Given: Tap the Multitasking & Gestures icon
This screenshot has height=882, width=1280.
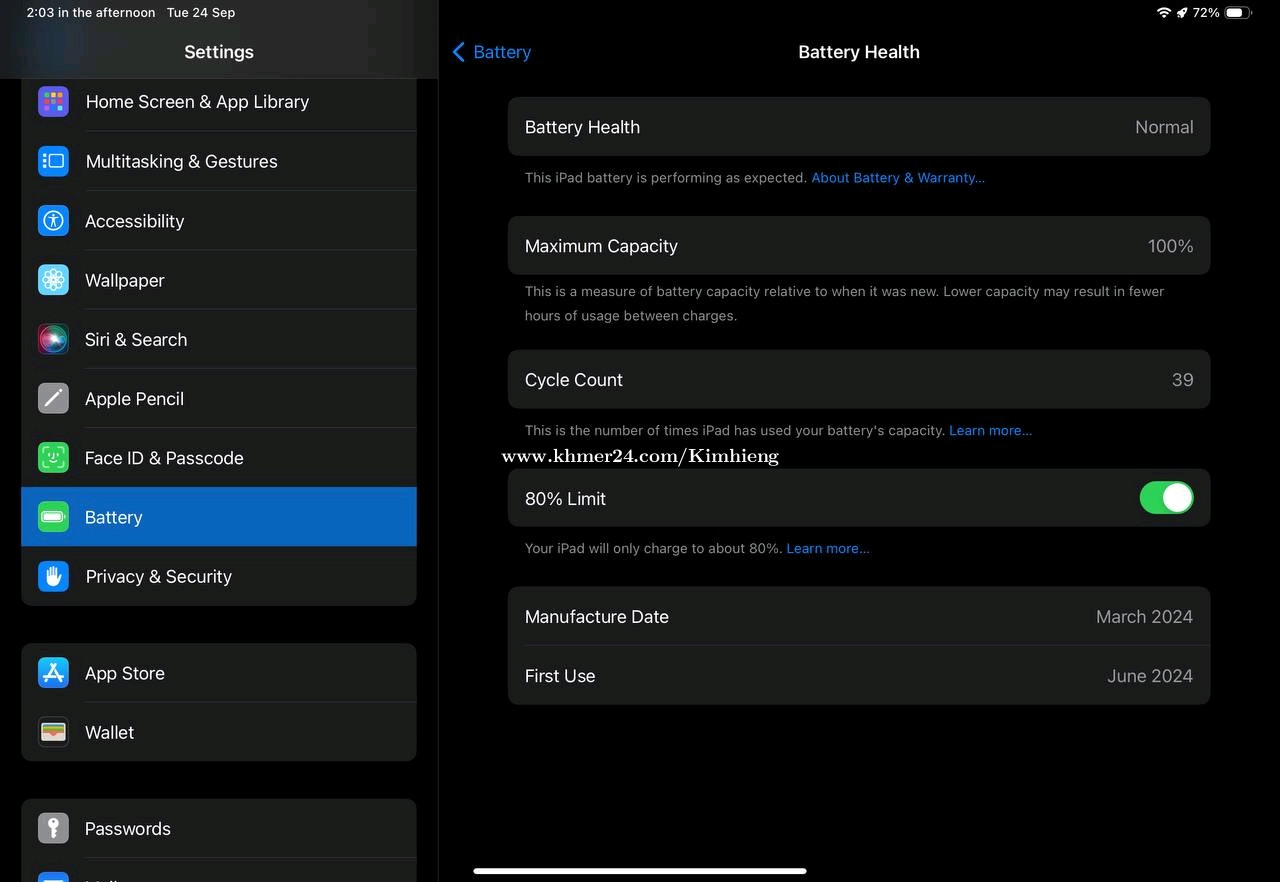Looking at the screenshot, I should (x=53, y=161).
